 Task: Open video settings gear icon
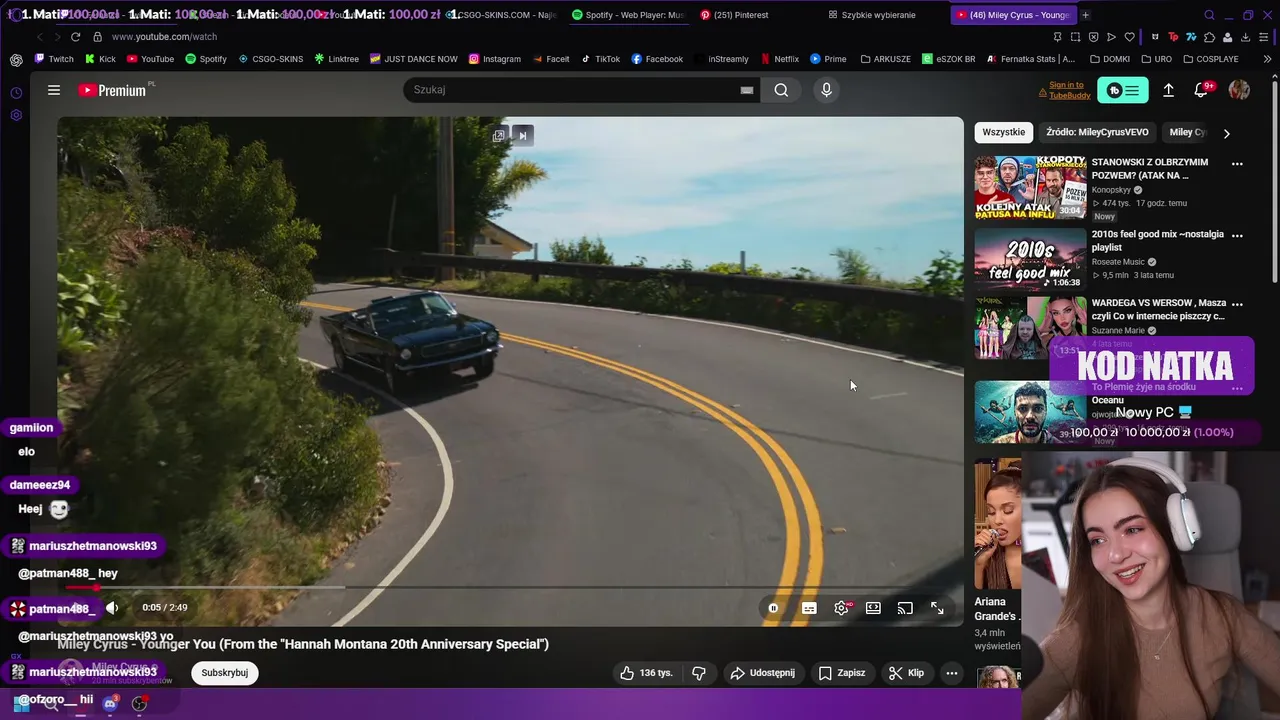pyautogui.click(x=841, y=608)
